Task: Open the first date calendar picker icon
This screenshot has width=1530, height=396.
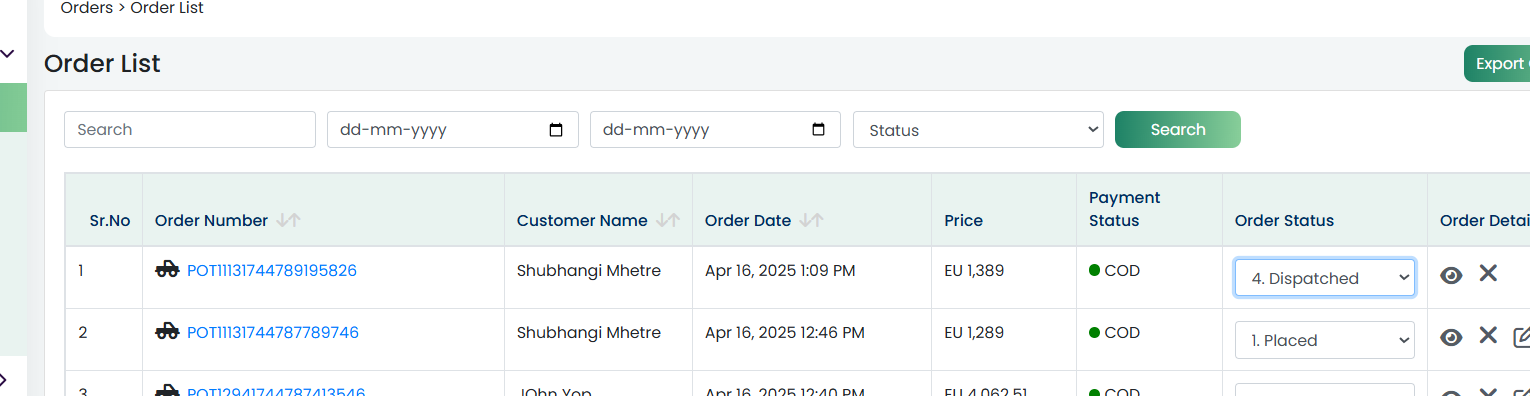Action: pyautogui.click(x=557, y=130)
